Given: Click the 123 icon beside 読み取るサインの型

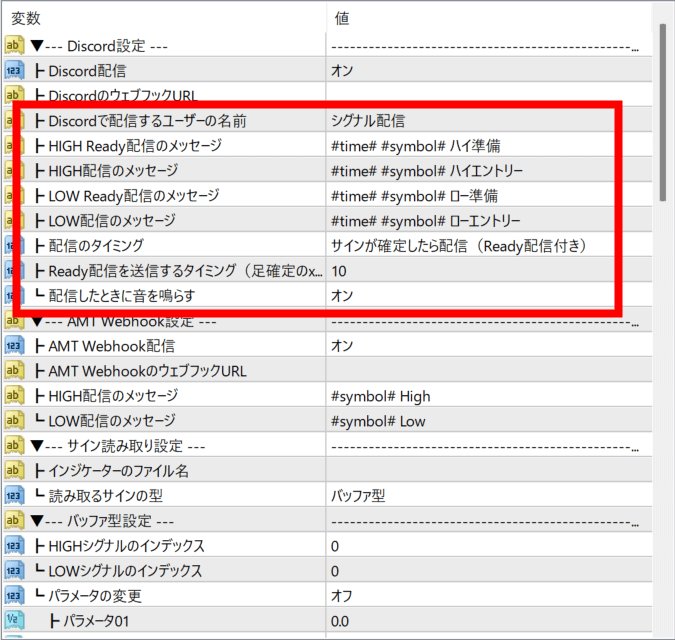Looking at the screenshot, I should 14,495.
